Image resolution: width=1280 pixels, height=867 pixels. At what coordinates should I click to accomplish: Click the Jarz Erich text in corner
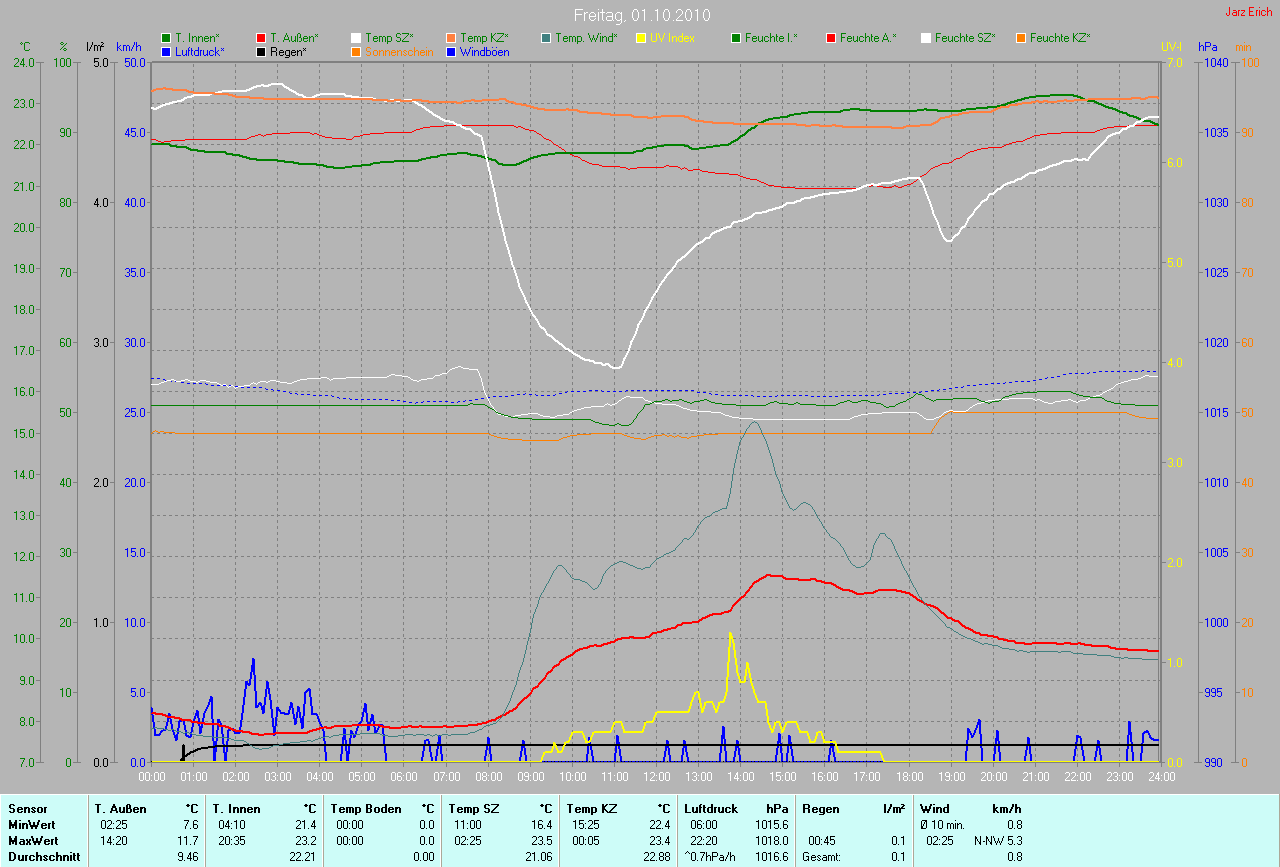click(1250, 12)
